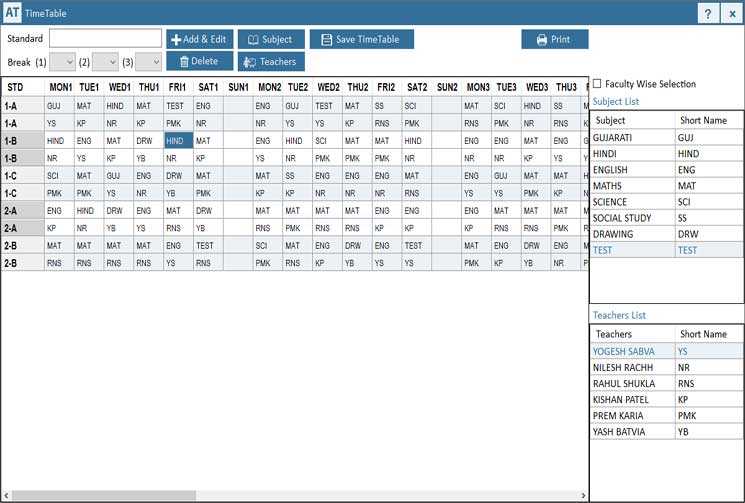745x503 pixels.
Task: Click the STD column header
Action: (16, 87)
